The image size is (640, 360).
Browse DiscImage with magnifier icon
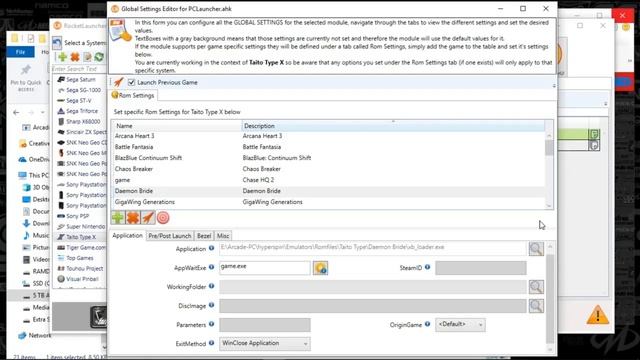point(536,306)
